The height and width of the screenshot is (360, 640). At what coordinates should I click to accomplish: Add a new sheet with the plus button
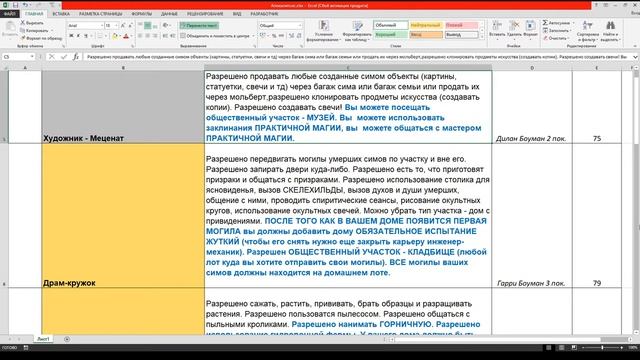(x=67, y=339)
